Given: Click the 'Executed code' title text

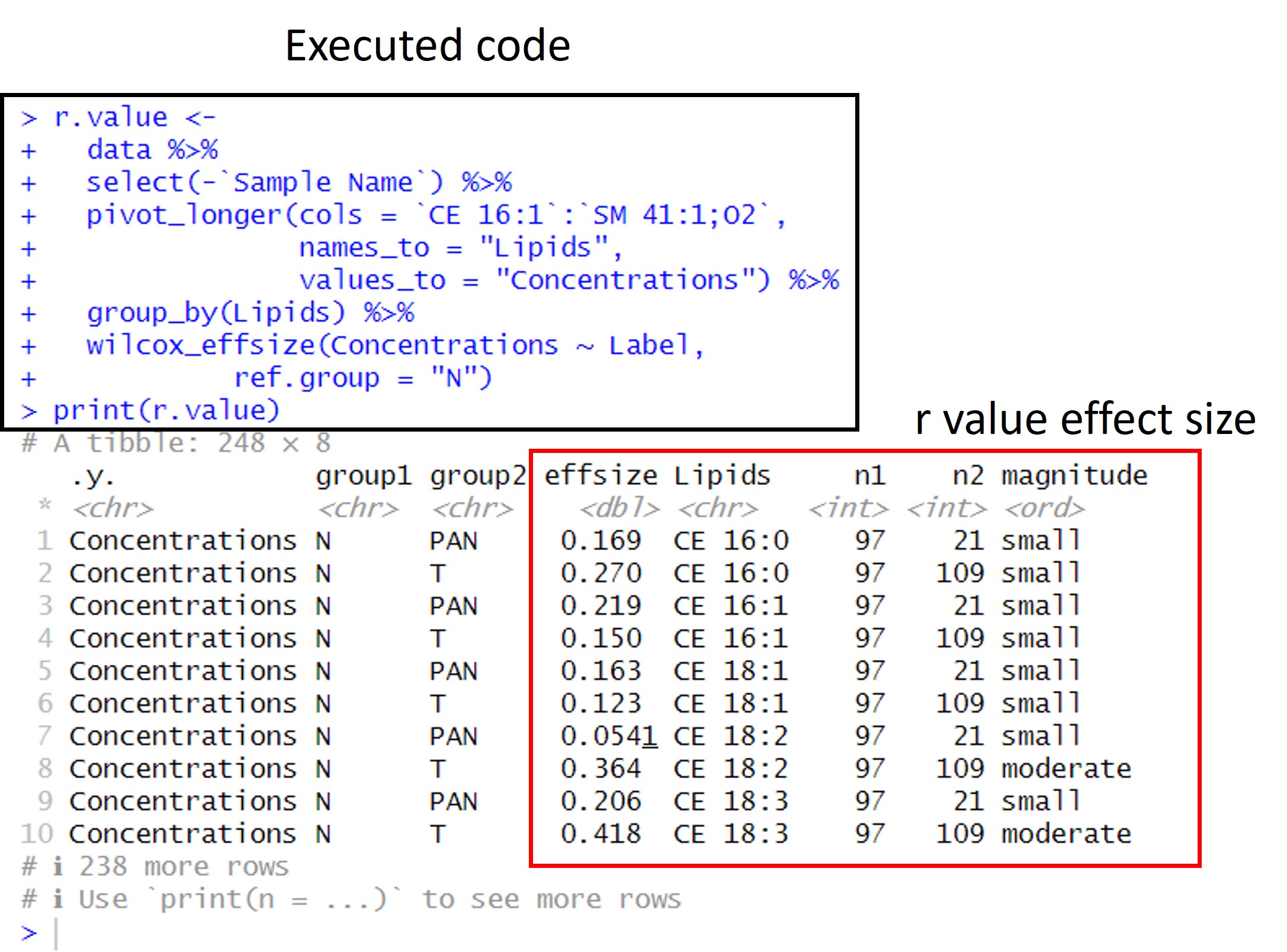Looking at the screenshot, I should [427, 46].
